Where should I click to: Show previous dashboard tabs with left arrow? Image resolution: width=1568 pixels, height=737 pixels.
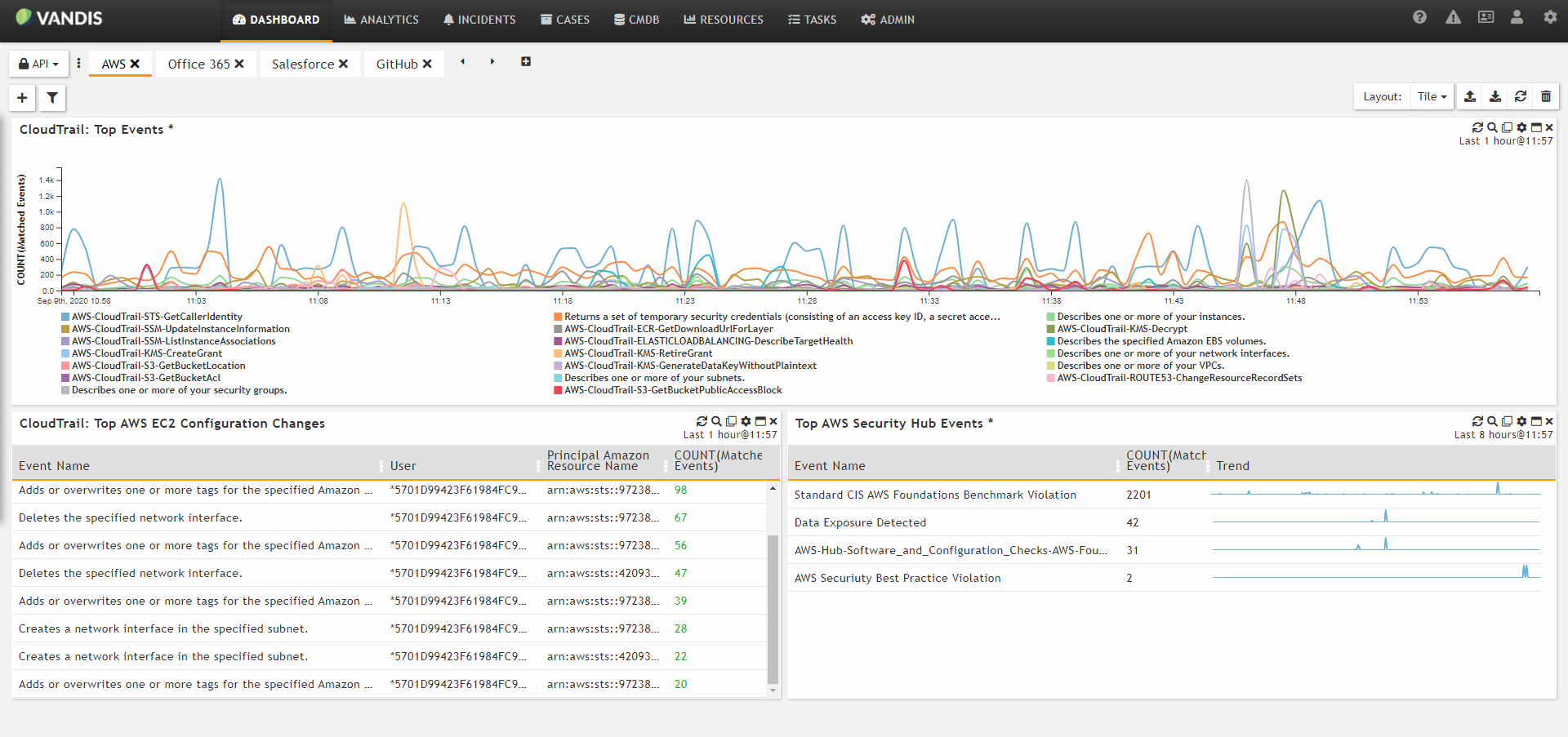point(462,61)
